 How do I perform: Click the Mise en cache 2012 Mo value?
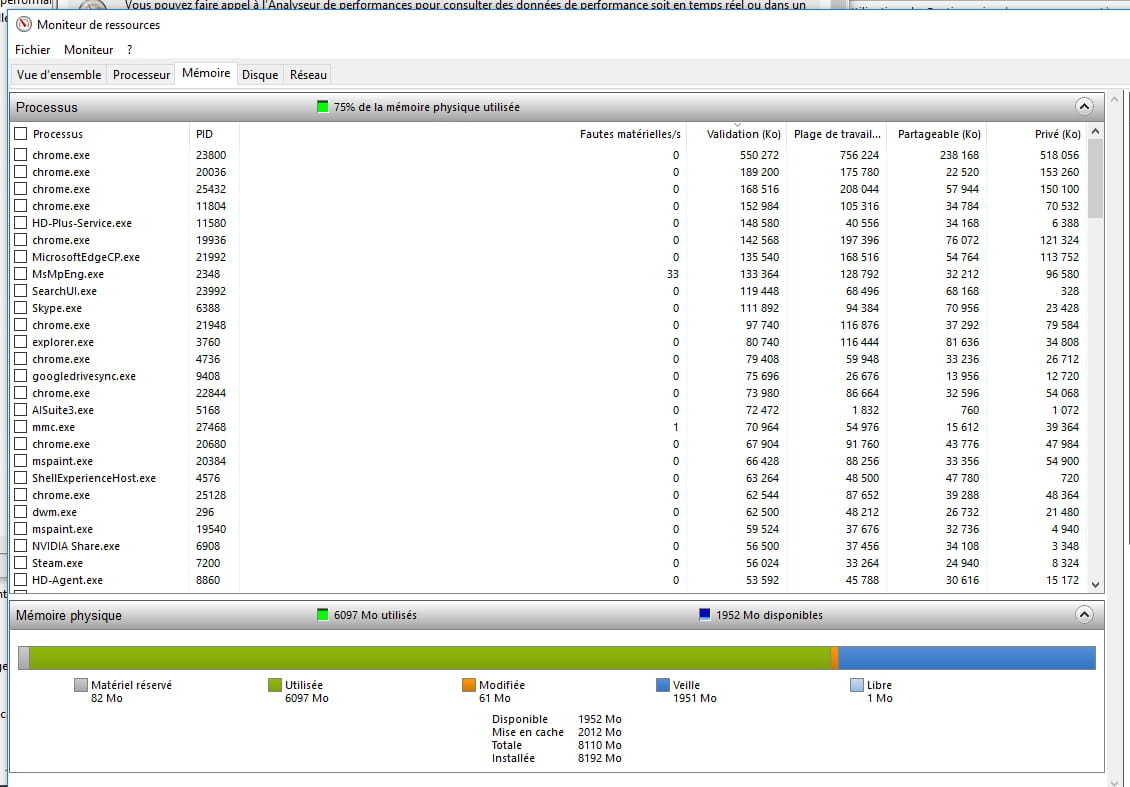point(600,732)
